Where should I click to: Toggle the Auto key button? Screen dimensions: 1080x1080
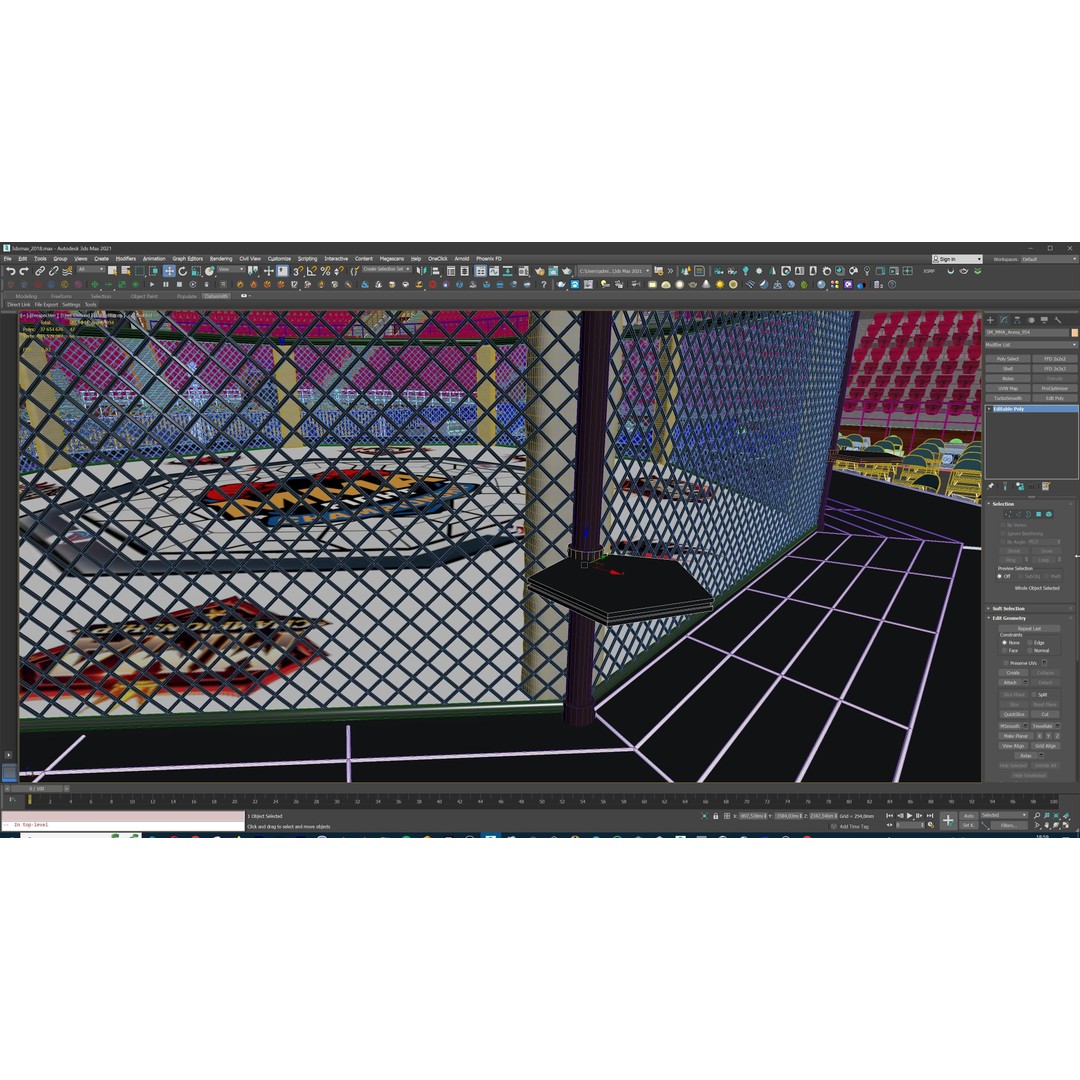pyautogui.click(x=968, y=816)
